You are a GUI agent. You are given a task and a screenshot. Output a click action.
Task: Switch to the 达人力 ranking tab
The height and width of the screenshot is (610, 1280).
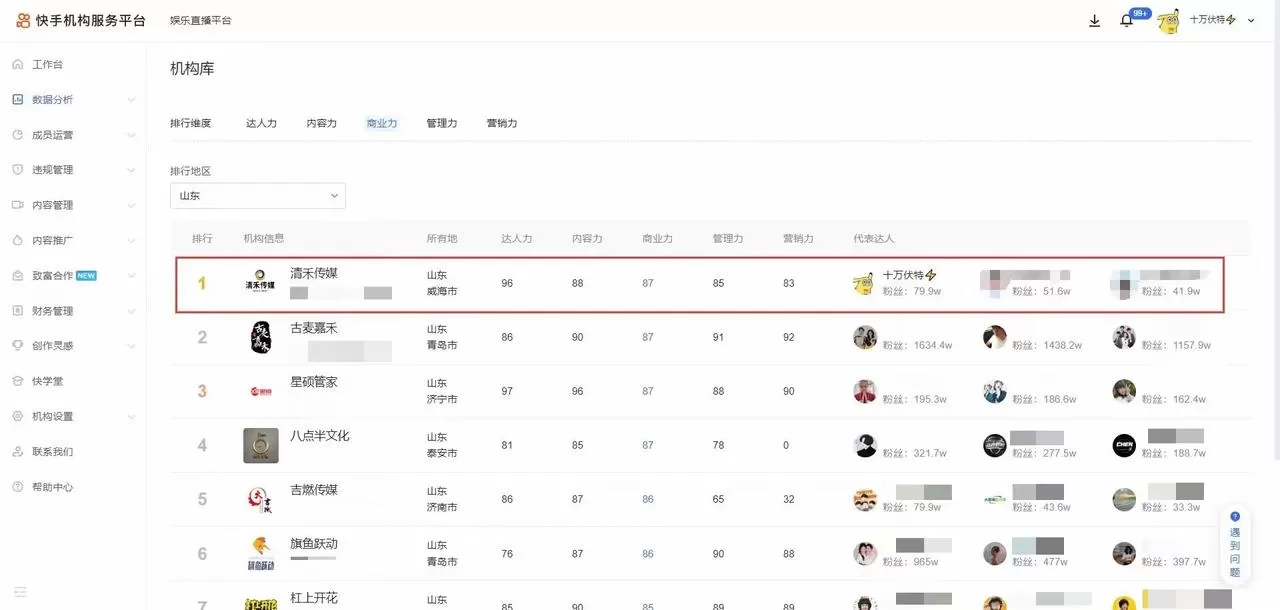(x=261, y=123)
